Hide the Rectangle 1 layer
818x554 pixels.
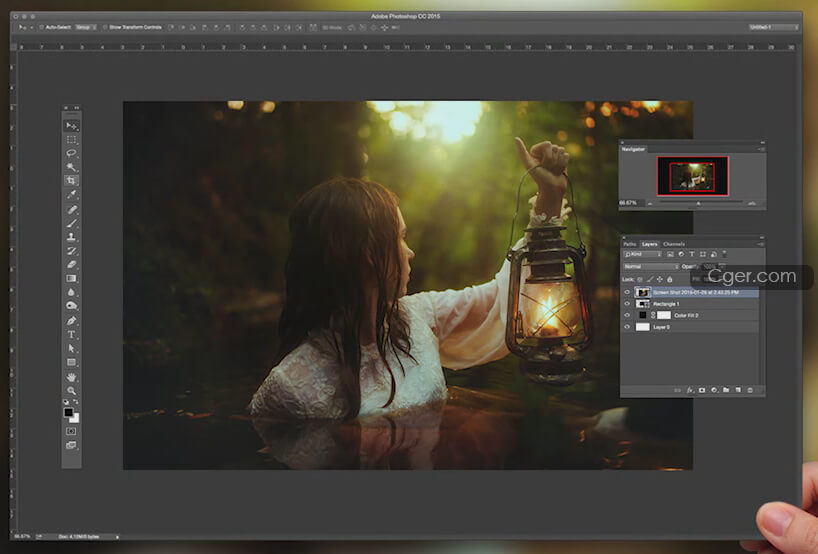pyautogui.click(x=628, y=304)
